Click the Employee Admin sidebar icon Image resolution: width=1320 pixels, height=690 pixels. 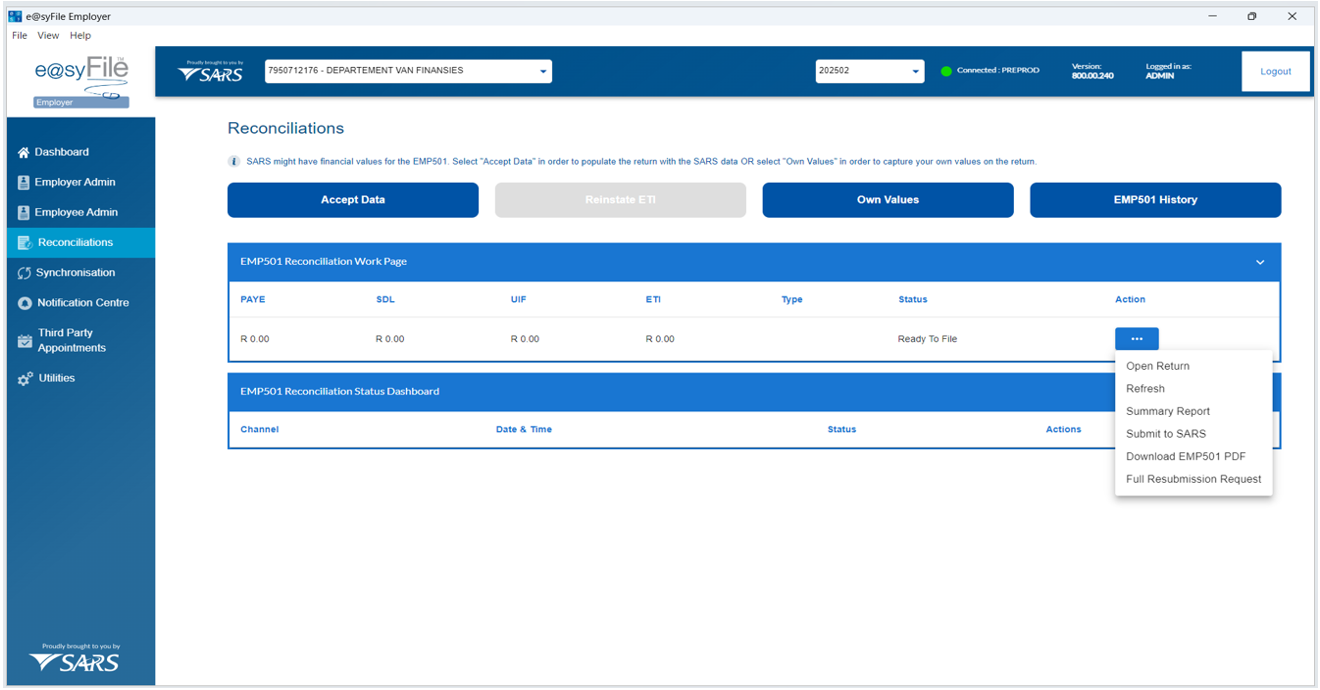(x=24, y=213)
